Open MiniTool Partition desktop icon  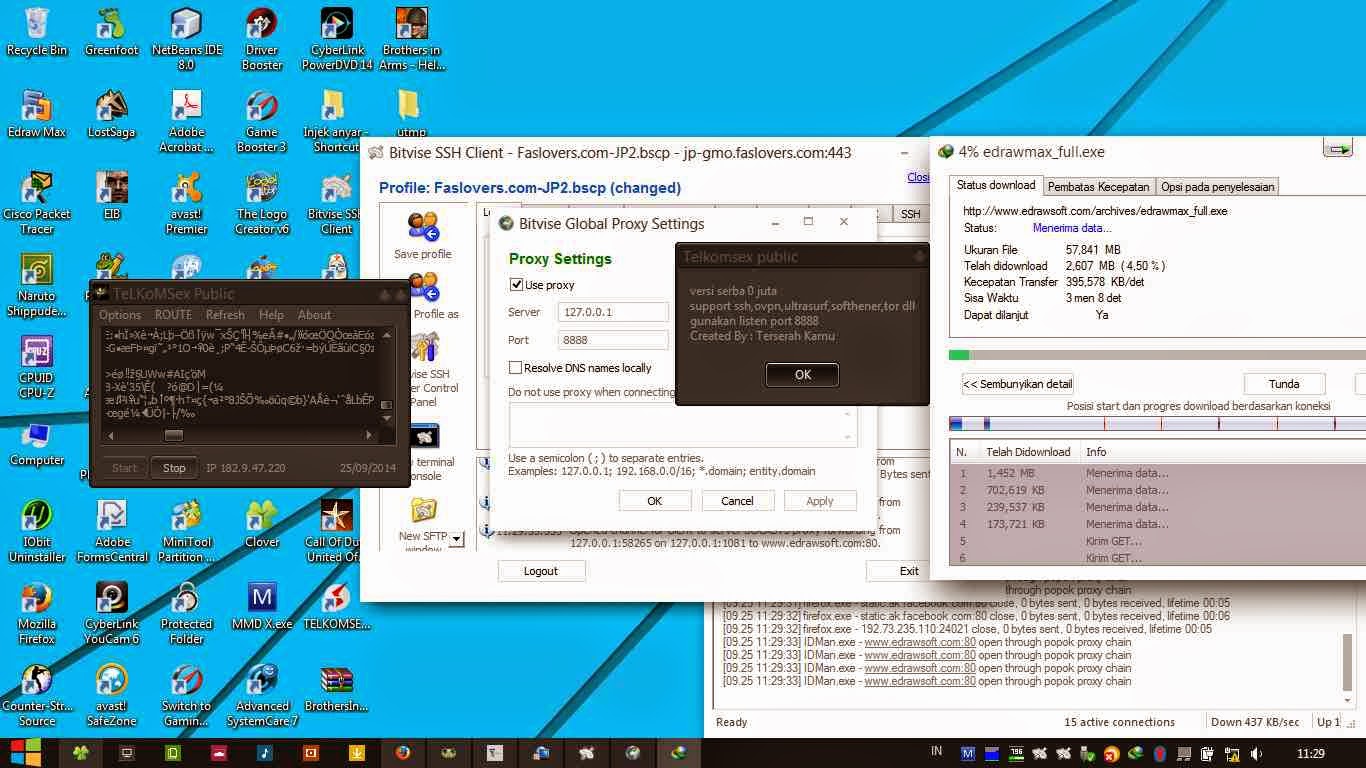tap(187, 530)
